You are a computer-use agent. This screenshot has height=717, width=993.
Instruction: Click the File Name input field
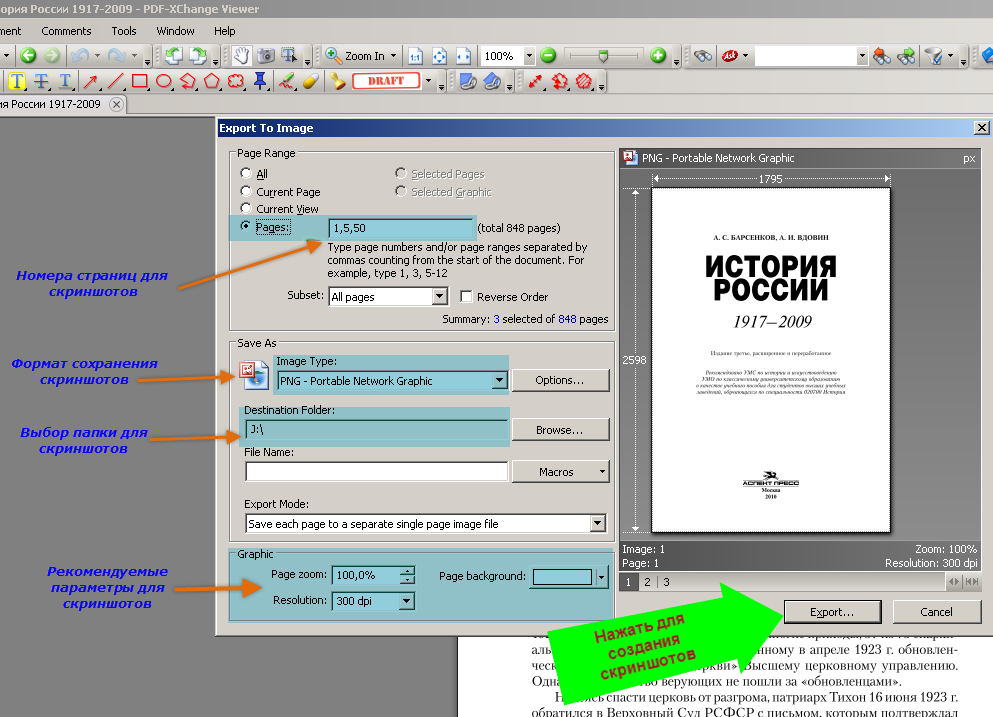tap(376, 471)
